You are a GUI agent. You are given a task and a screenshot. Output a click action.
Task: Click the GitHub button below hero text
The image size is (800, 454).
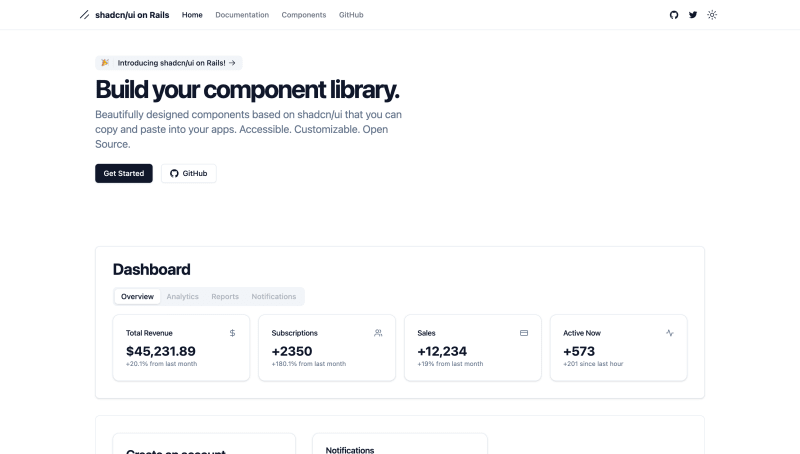189,173
